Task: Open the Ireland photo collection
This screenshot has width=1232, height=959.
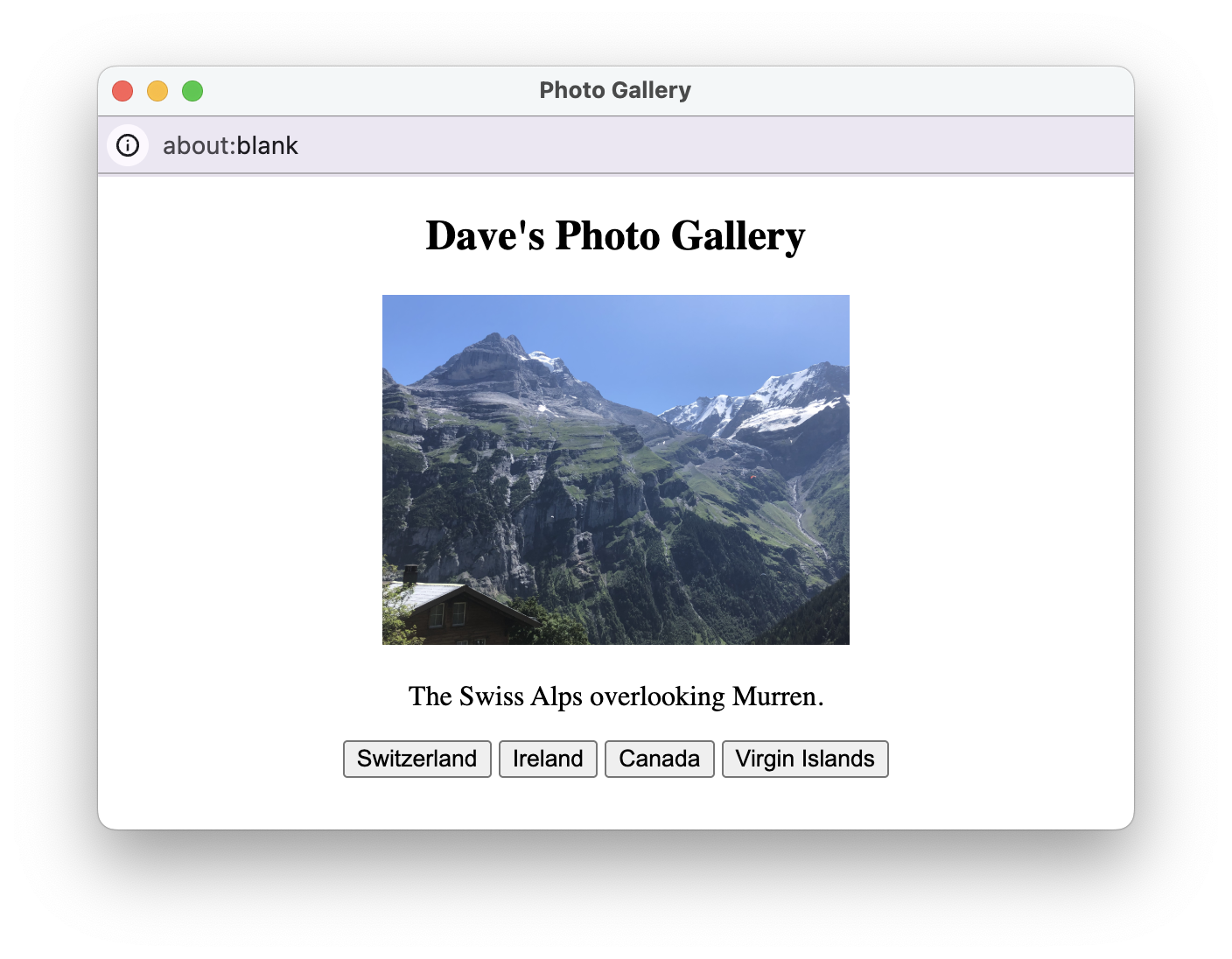Action: click(548, 759)
